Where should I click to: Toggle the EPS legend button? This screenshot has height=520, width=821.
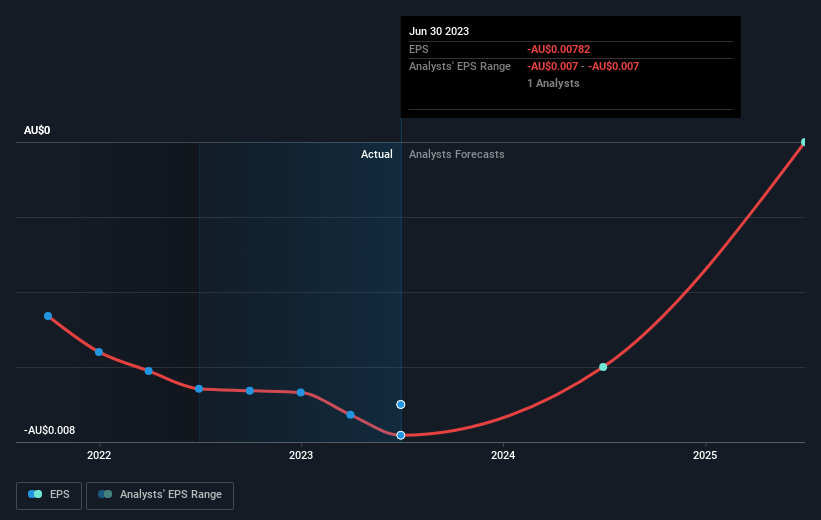(x=49, y=495)
